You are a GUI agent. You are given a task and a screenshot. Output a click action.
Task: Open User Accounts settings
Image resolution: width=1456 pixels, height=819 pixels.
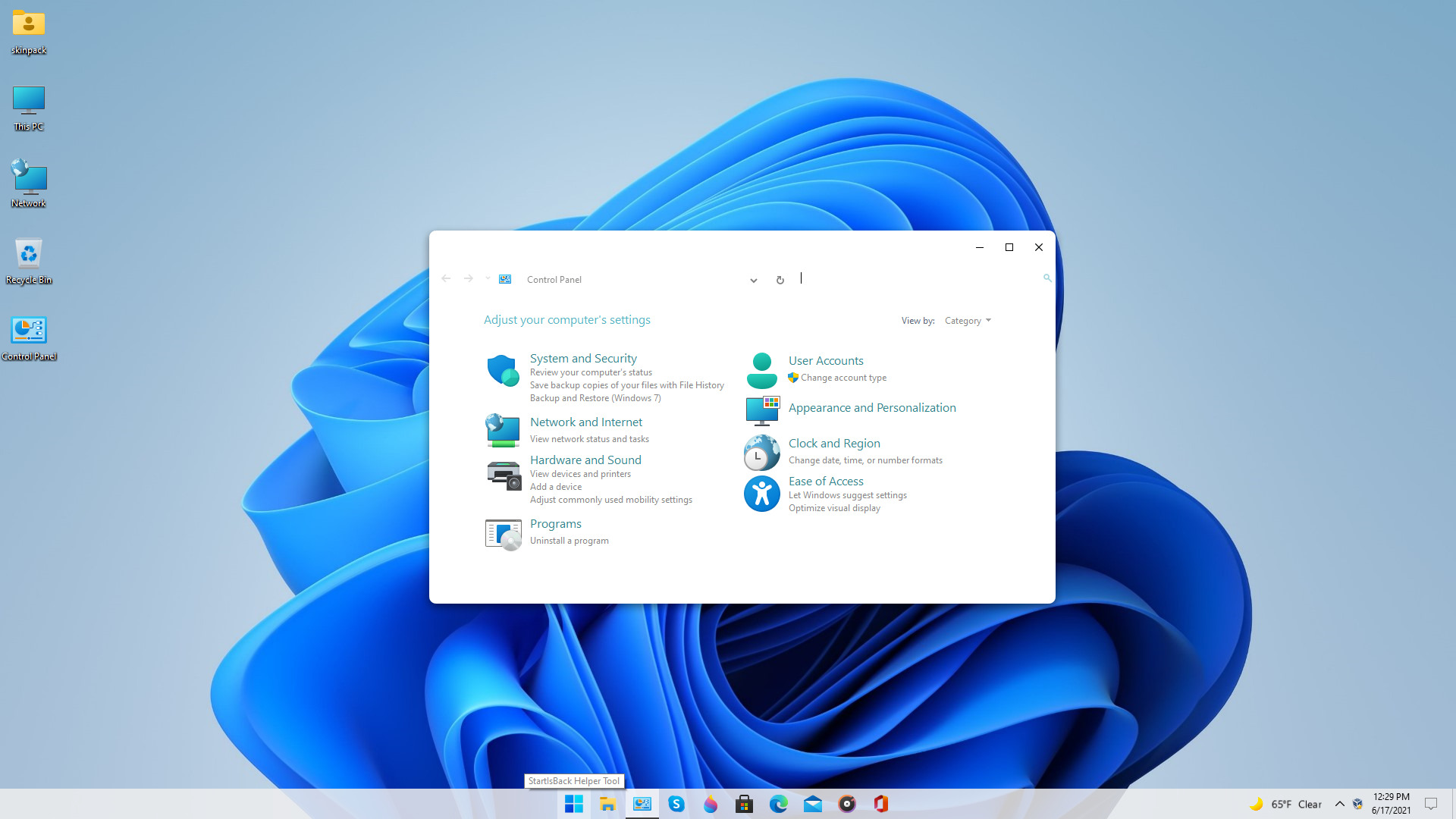pyautogui.click(x=825, y=360)
